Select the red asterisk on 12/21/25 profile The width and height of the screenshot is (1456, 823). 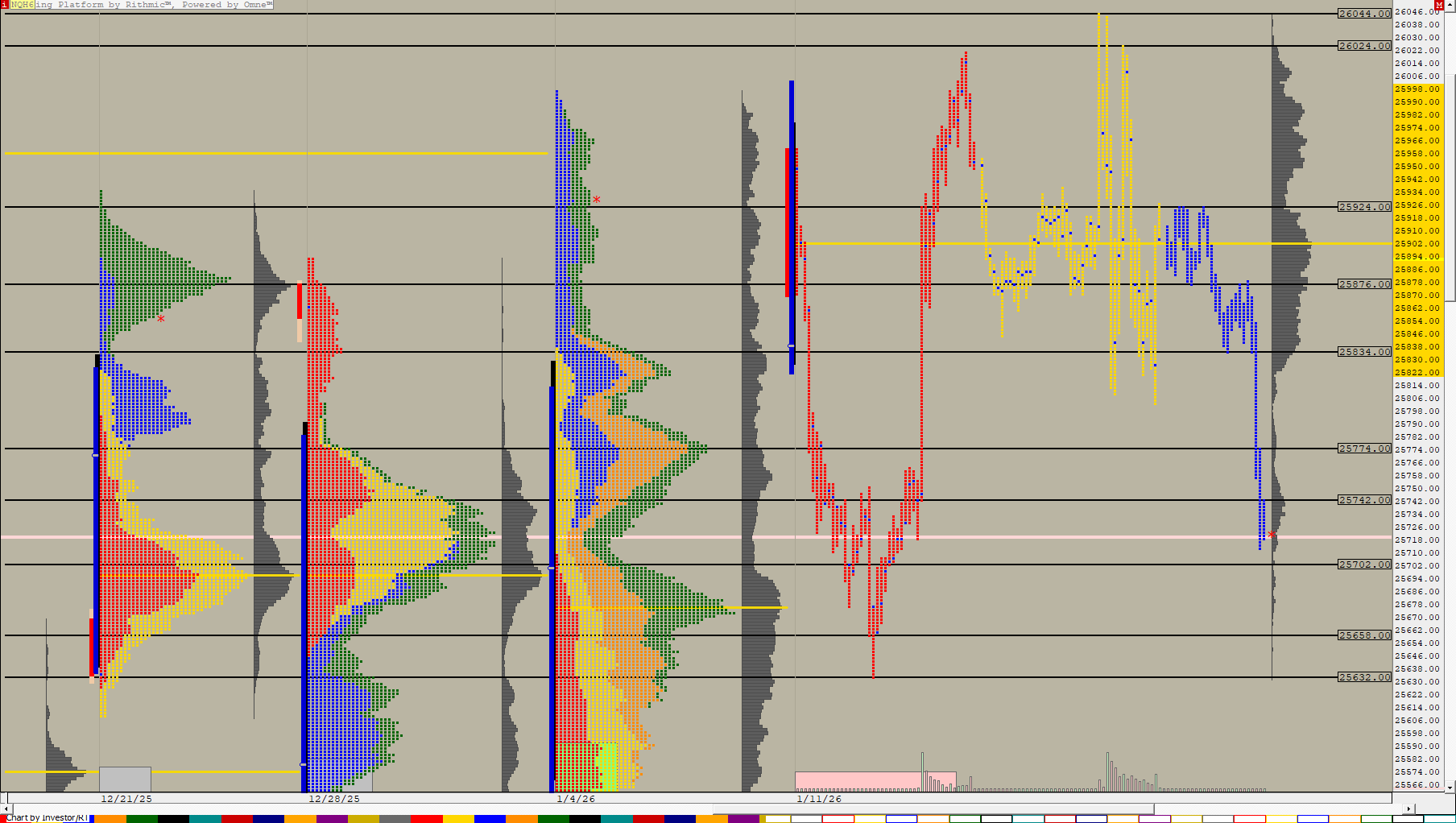(x=161, y=319)
